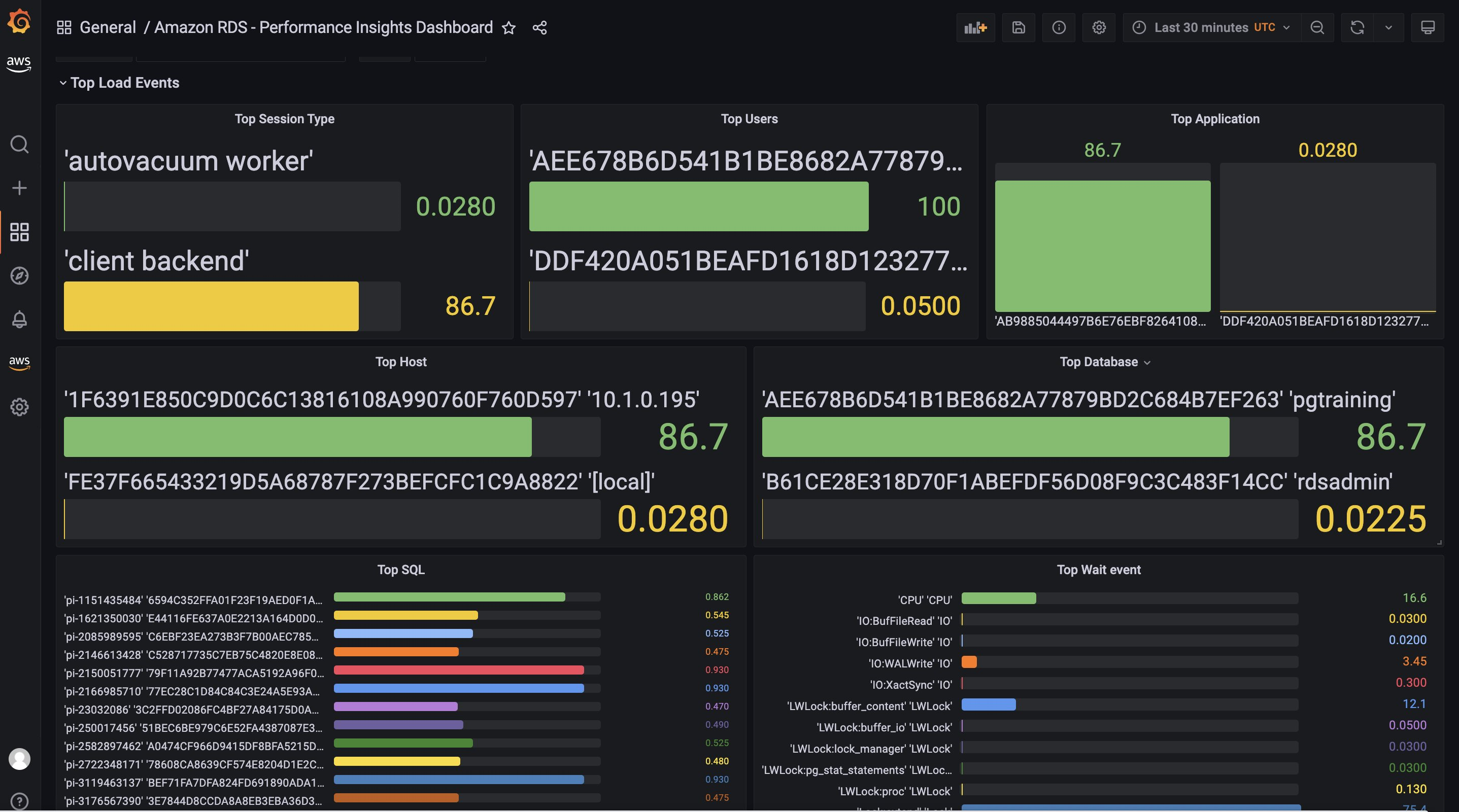
Task: Click the 'DDF420A051BEAFD1618D123277…' user label
Action: (x=748, y=261)
